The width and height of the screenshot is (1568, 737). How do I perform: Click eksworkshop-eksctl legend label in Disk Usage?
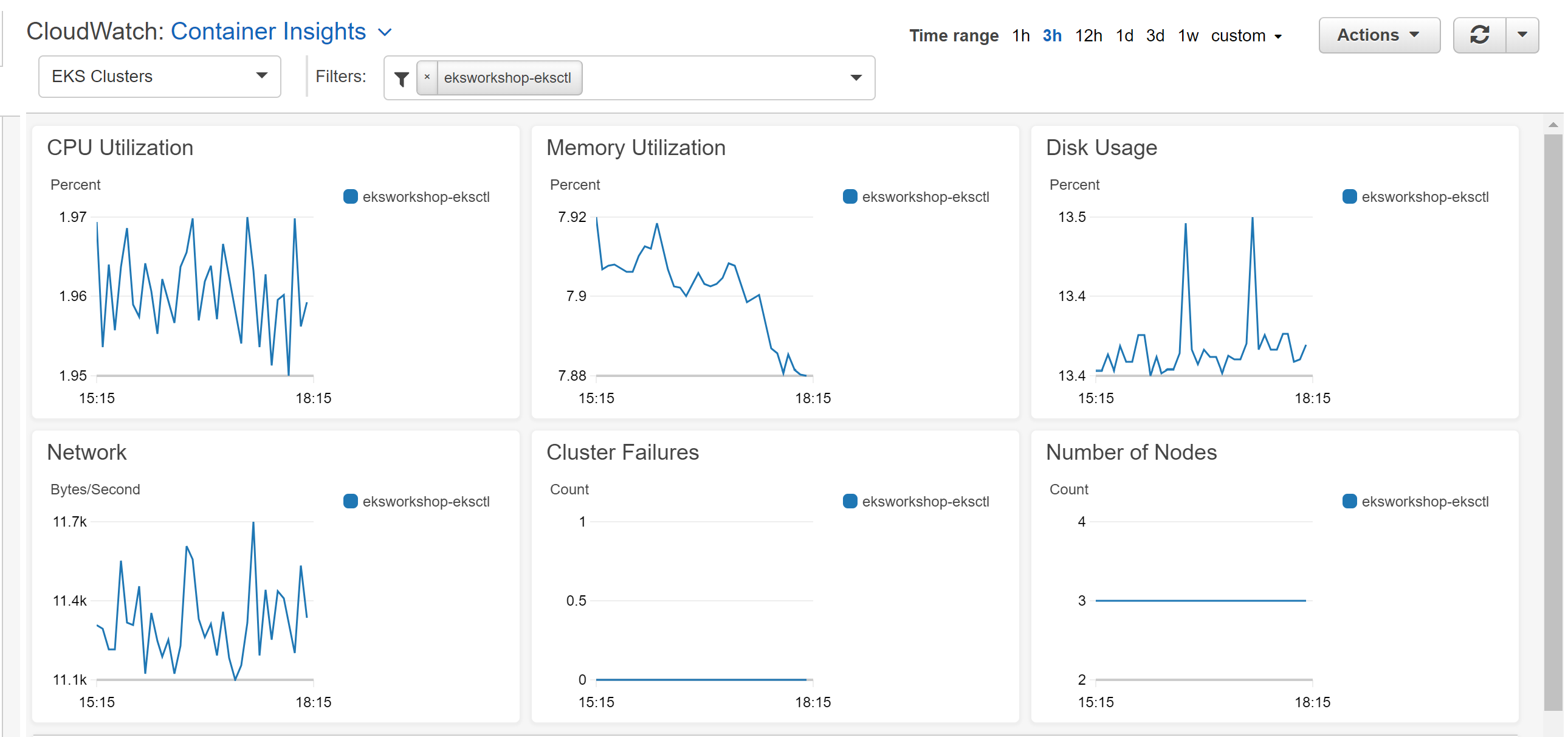[1425, 197]
